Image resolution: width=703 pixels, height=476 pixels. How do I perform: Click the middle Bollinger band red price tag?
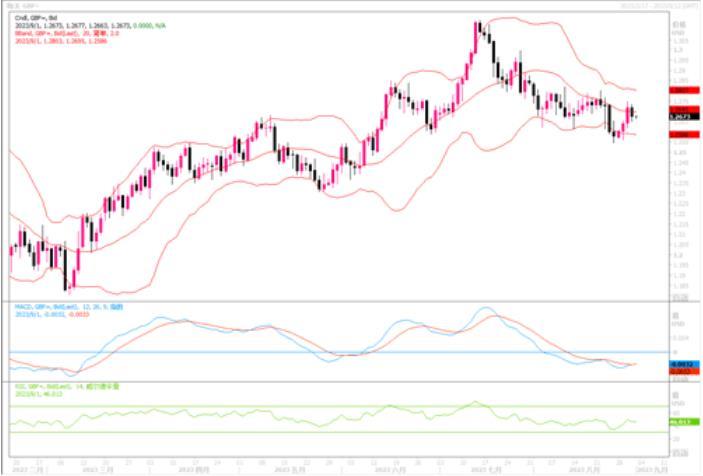(649, 109)
